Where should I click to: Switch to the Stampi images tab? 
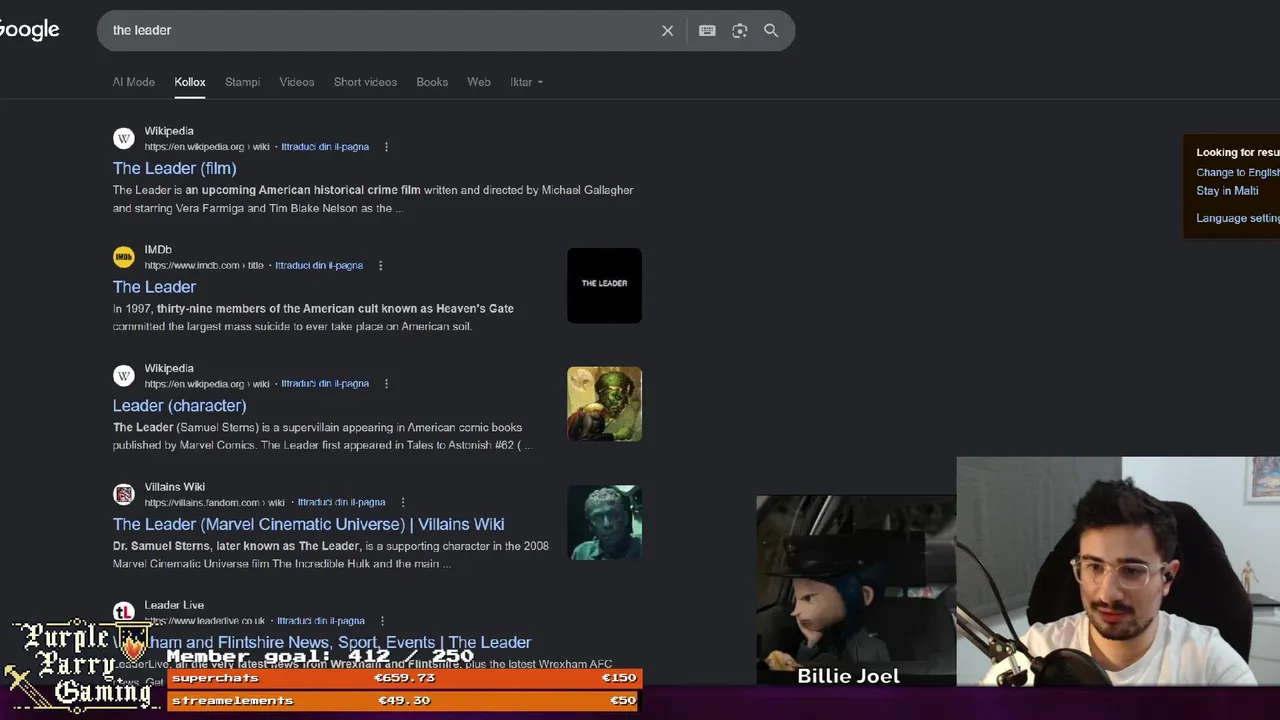coord(242,82)
